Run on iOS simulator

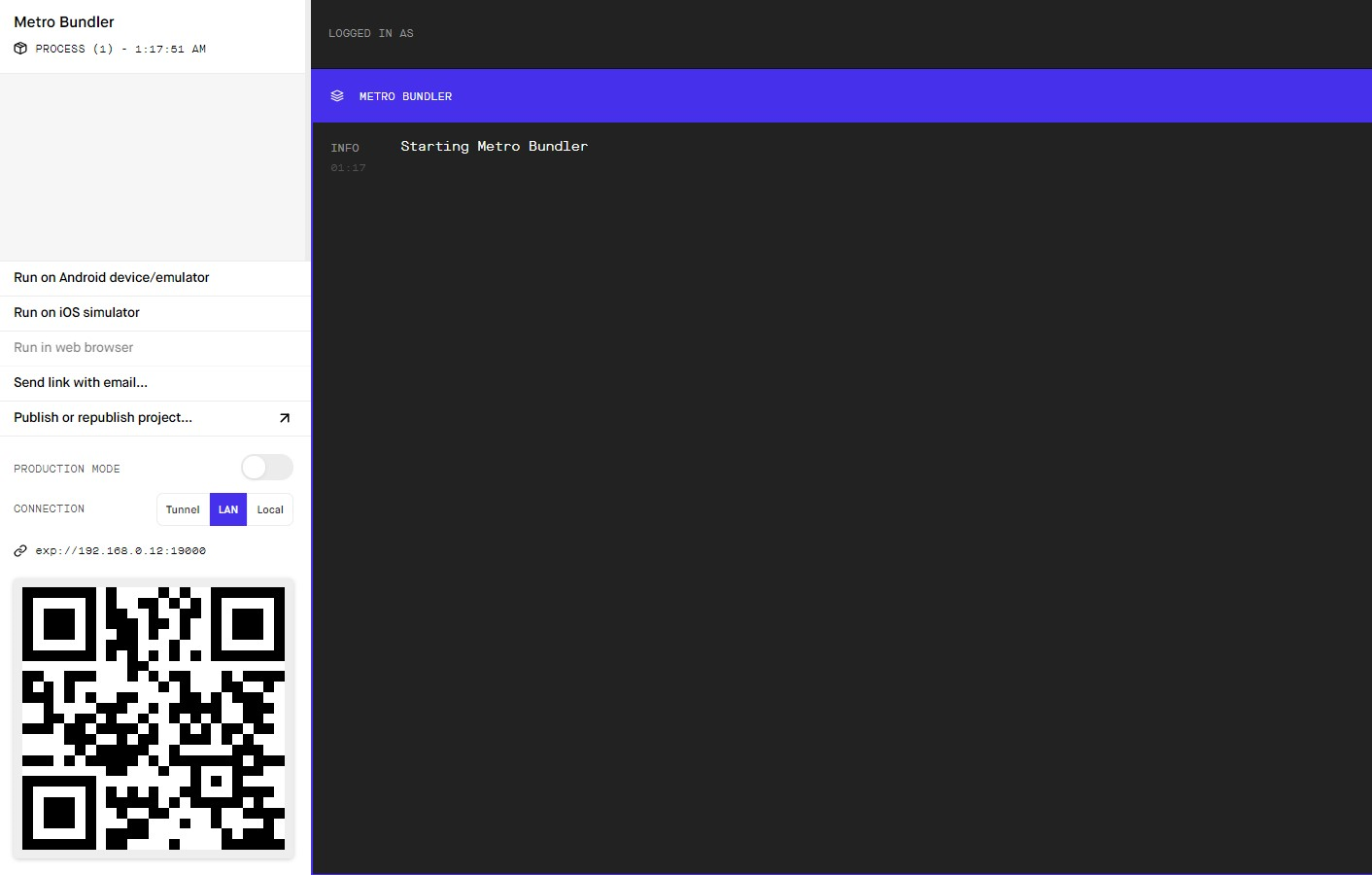155,313
